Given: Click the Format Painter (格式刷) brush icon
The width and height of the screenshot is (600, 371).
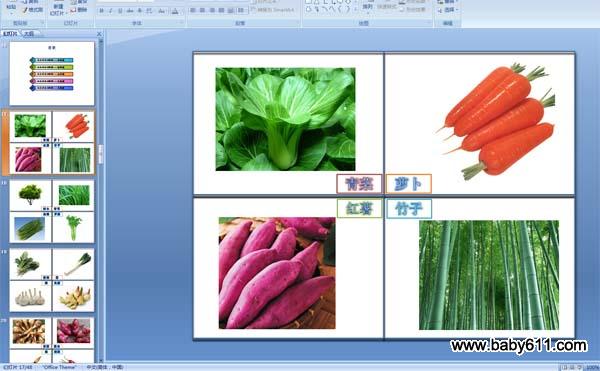Looking at the screenshot, I should pyautogui.click(x=26, y=10).
